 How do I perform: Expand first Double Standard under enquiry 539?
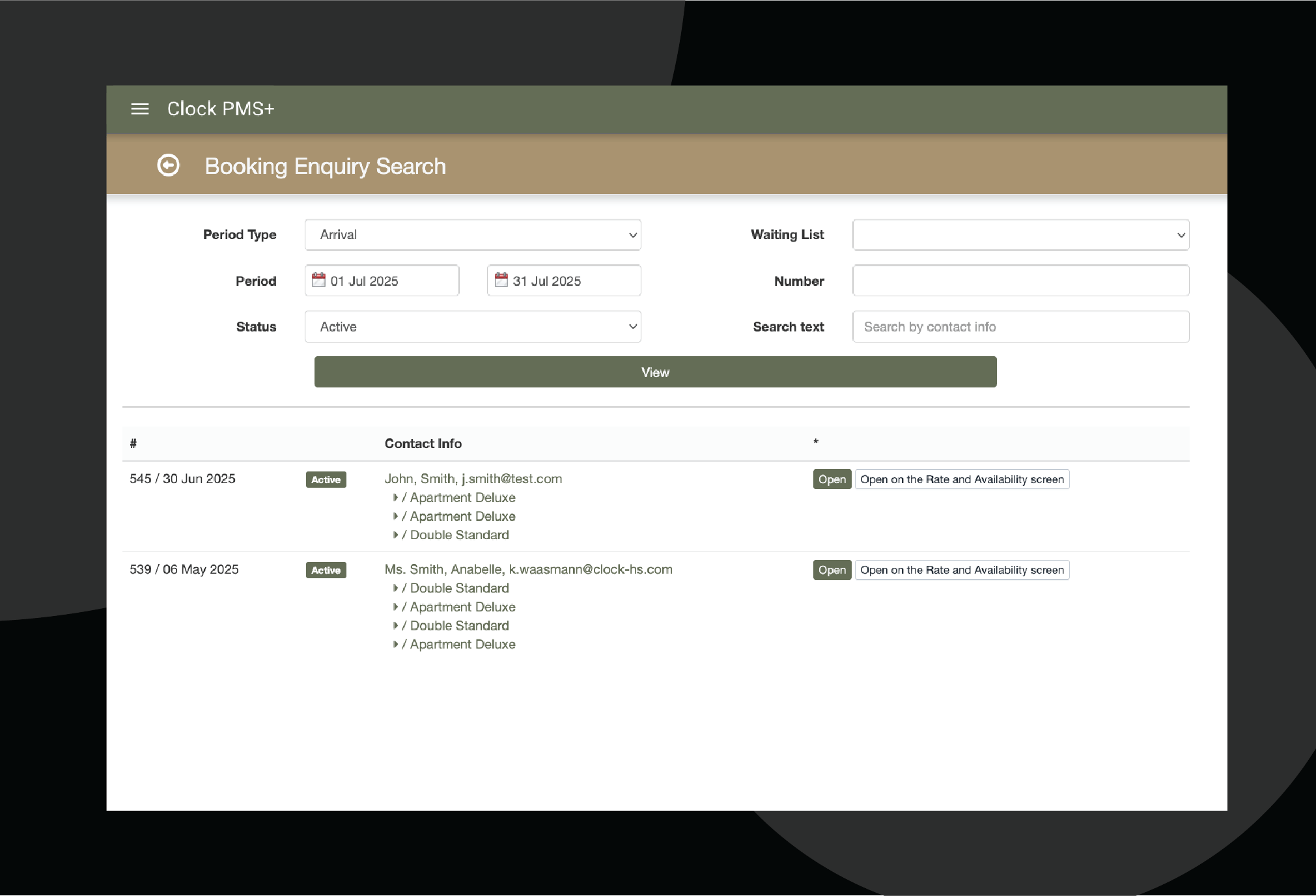pos(395,588)
